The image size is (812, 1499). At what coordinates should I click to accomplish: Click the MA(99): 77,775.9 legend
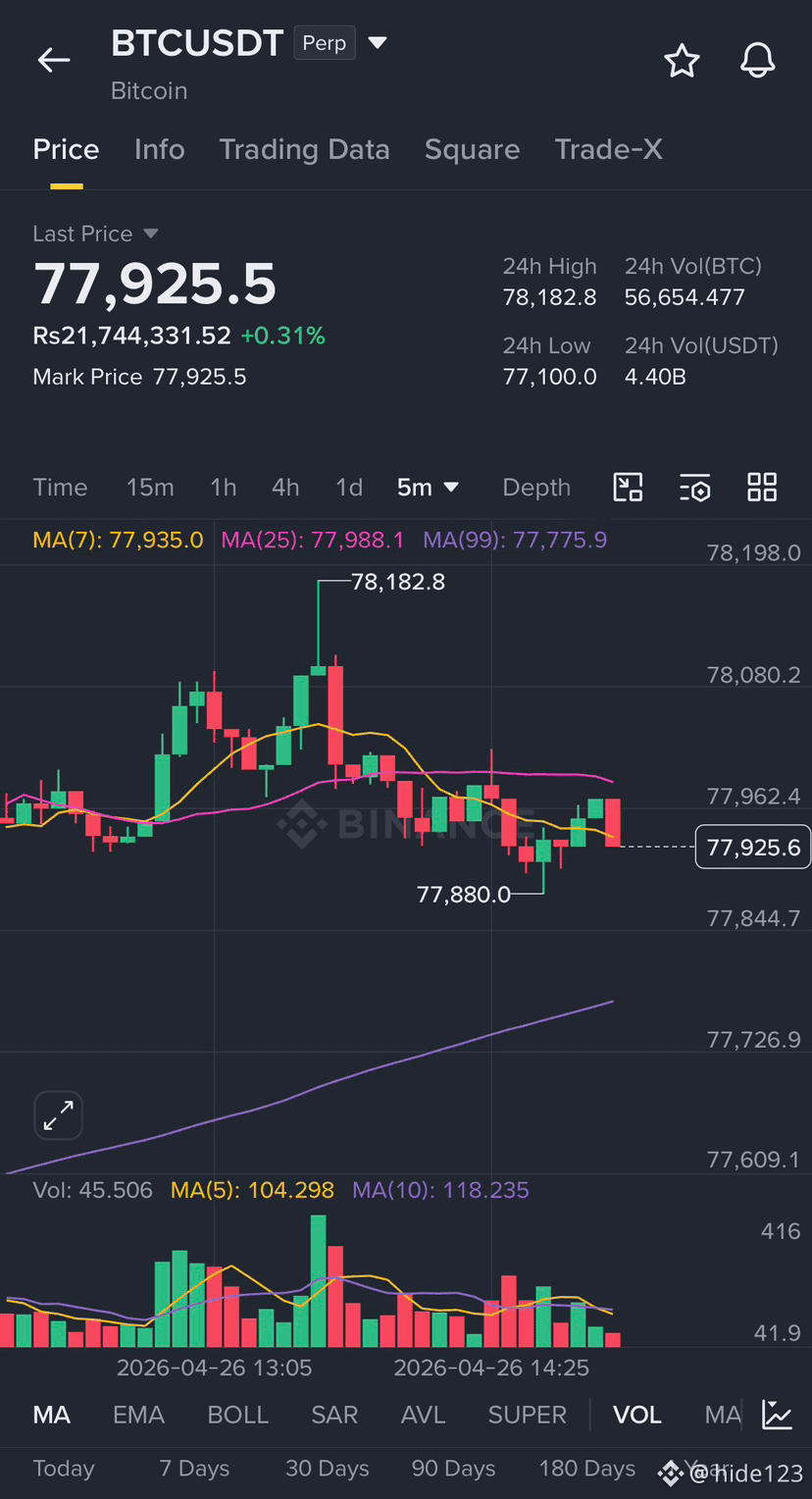[x=515, y=541]
